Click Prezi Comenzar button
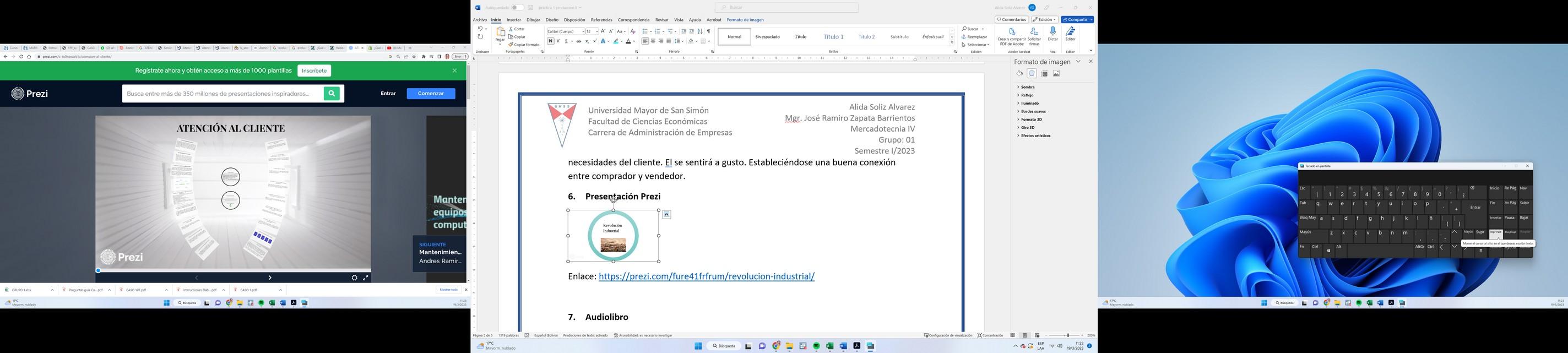Viewport: 1568px width, 353px height. (x=431, y=94)
